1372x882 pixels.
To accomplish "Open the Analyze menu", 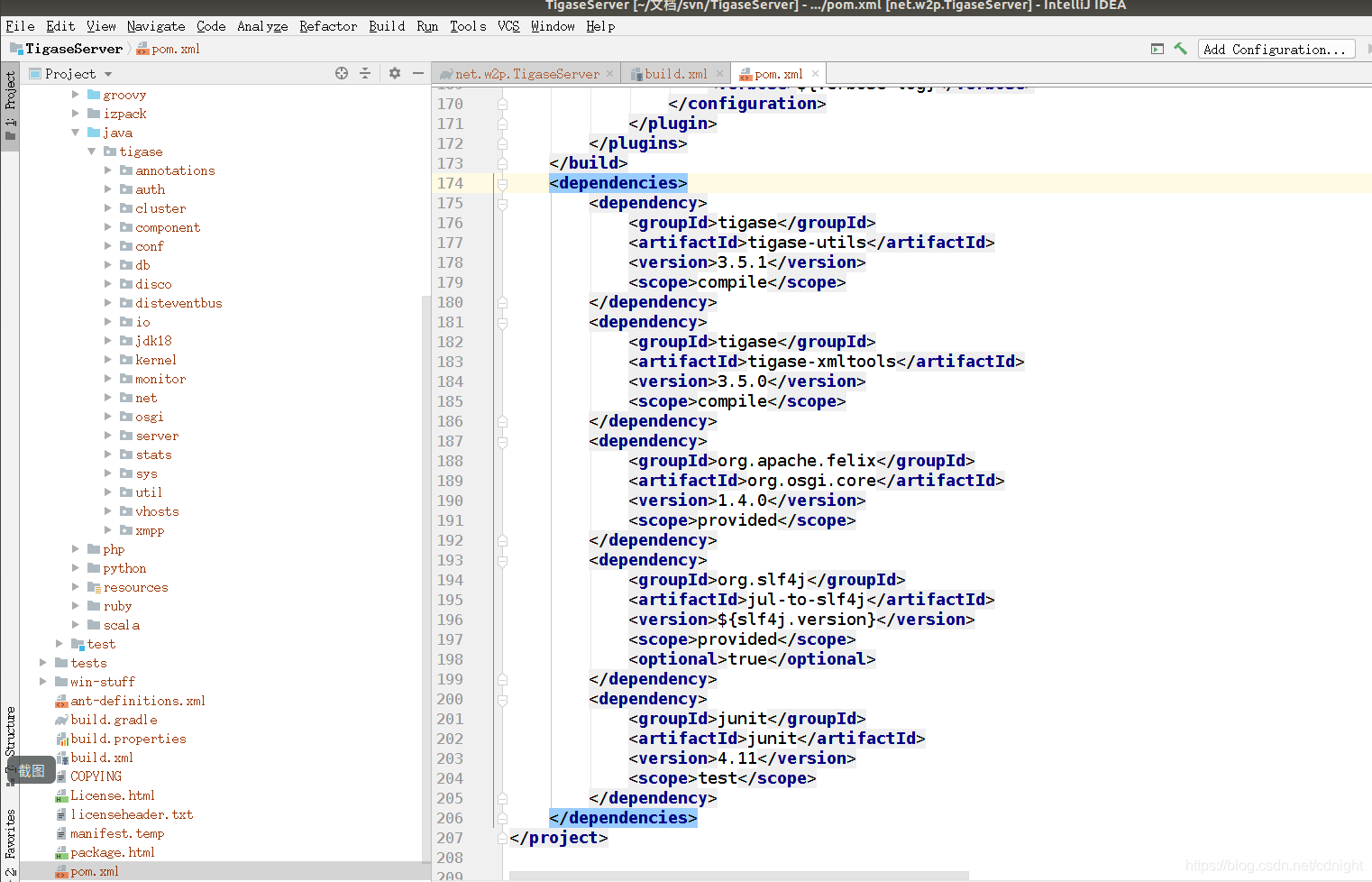I will click(262, 26).
